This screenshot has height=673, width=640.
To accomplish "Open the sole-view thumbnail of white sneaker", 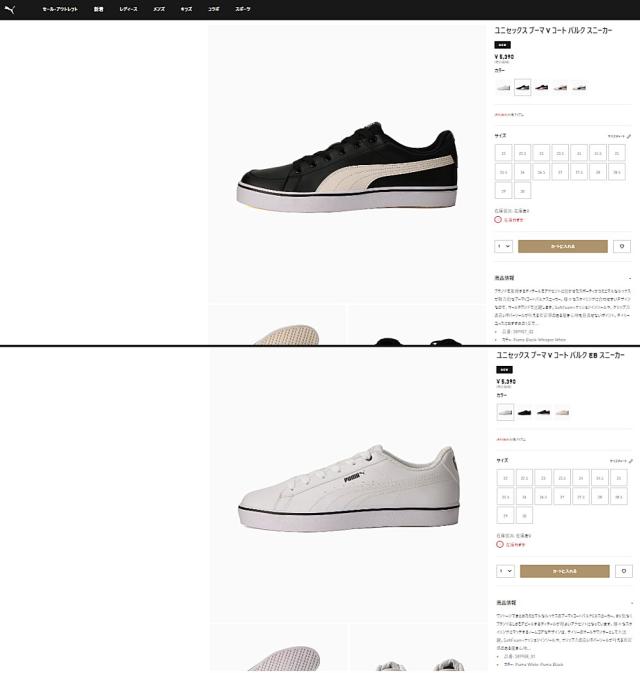I will pyautogui.click(x=278, y=648).
